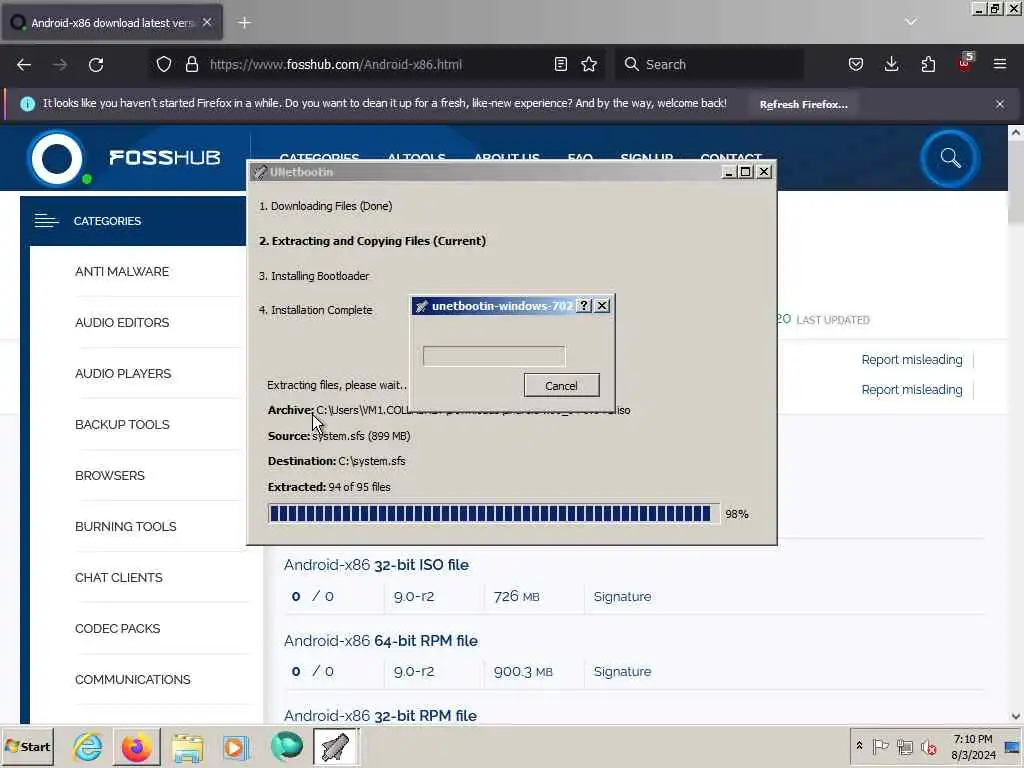Maximize the UNetbootin window
Image resolution: width=1024 pixels, height=768 pixels.
coord(746,172)
